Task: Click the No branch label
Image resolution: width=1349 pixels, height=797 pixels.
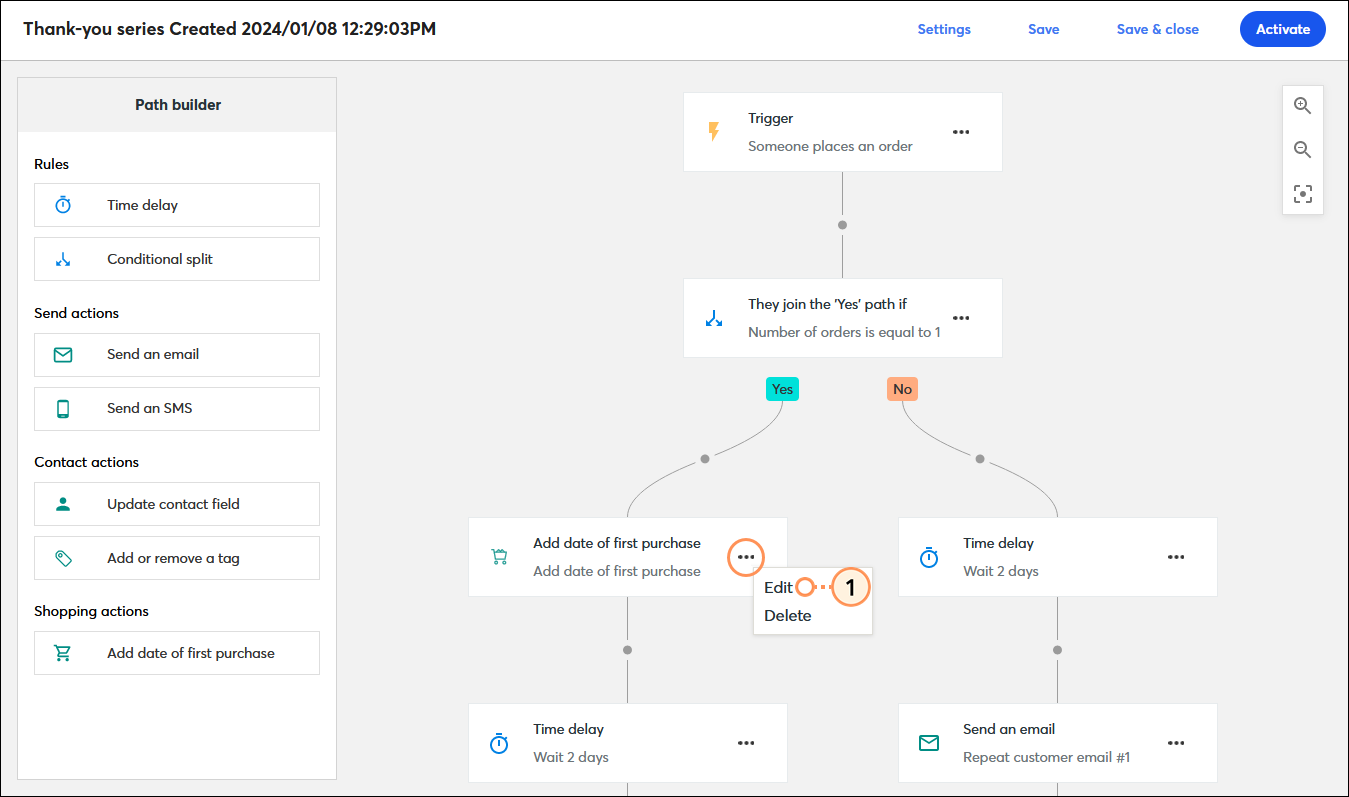Action: click(x=902, y=389)
